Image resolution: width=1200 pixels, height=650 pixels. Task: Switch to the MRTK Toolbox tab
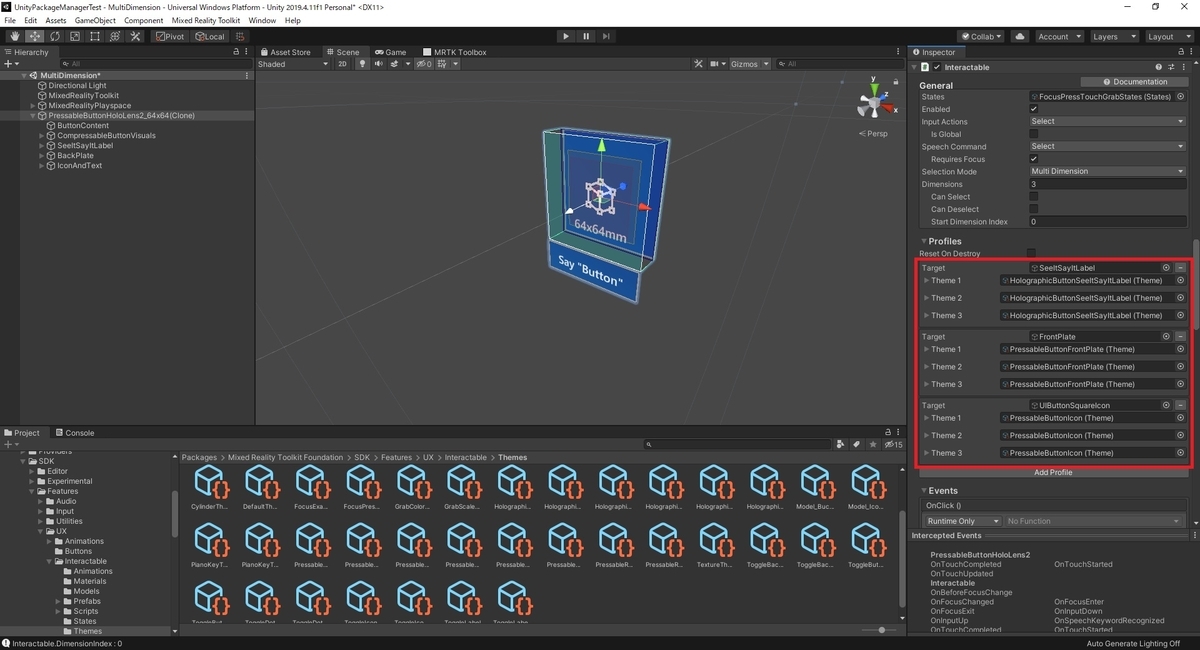click(x=455, y=52)
